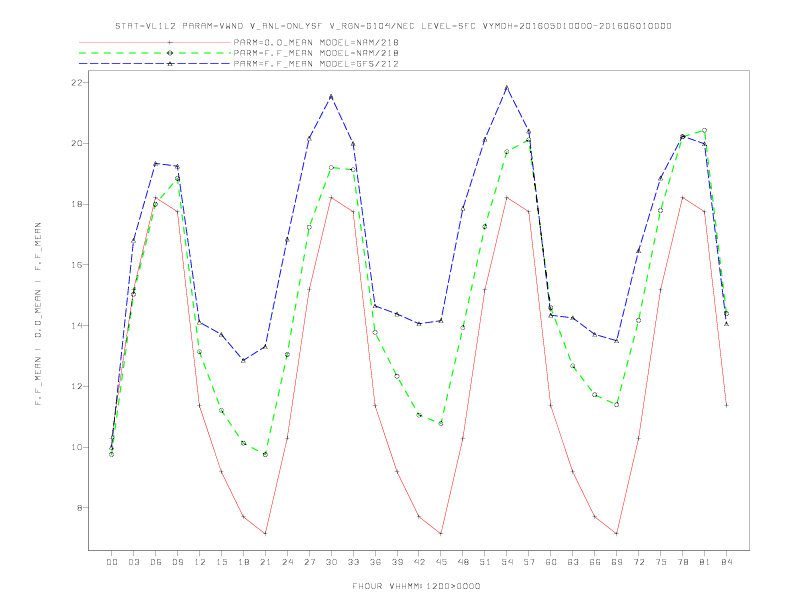Click y-axis tick value 14
This screenshot has width=792, height=612.
pyautogui.click(x=77, y=326)
